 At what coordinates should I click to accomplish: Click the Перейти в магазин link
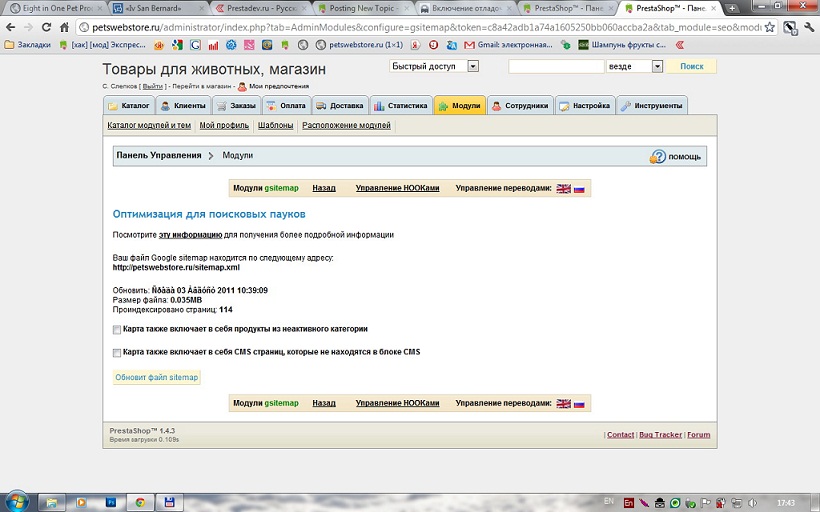pyautogui.click(x=202, y=86)
